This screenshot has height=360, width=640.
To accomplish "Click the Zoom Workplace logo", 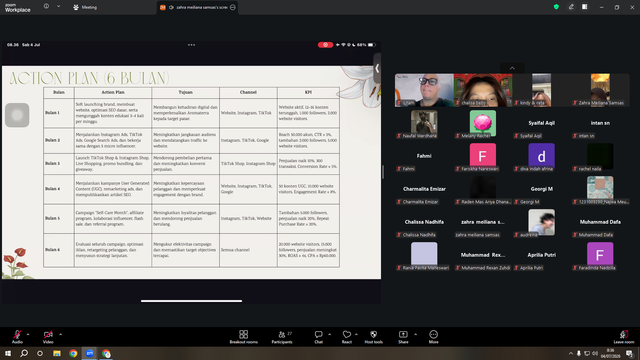I will [x=18, y=8].
